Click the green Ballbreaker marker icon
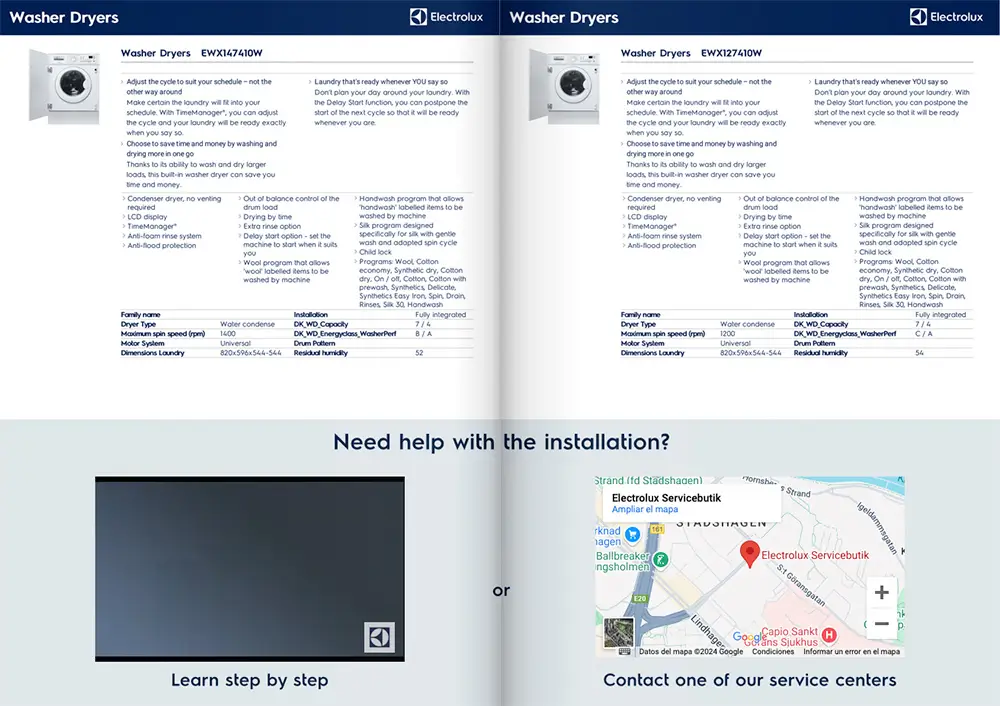 click(x=661, y=560)
